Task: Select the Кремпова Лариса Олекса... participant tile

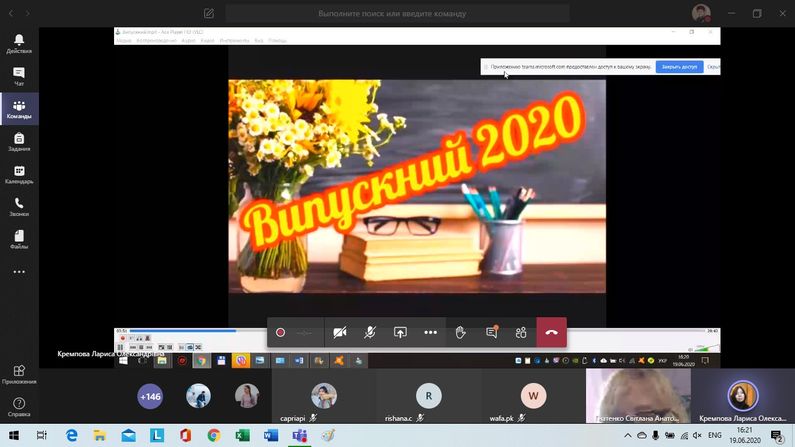Action: (x=743, y=396)
